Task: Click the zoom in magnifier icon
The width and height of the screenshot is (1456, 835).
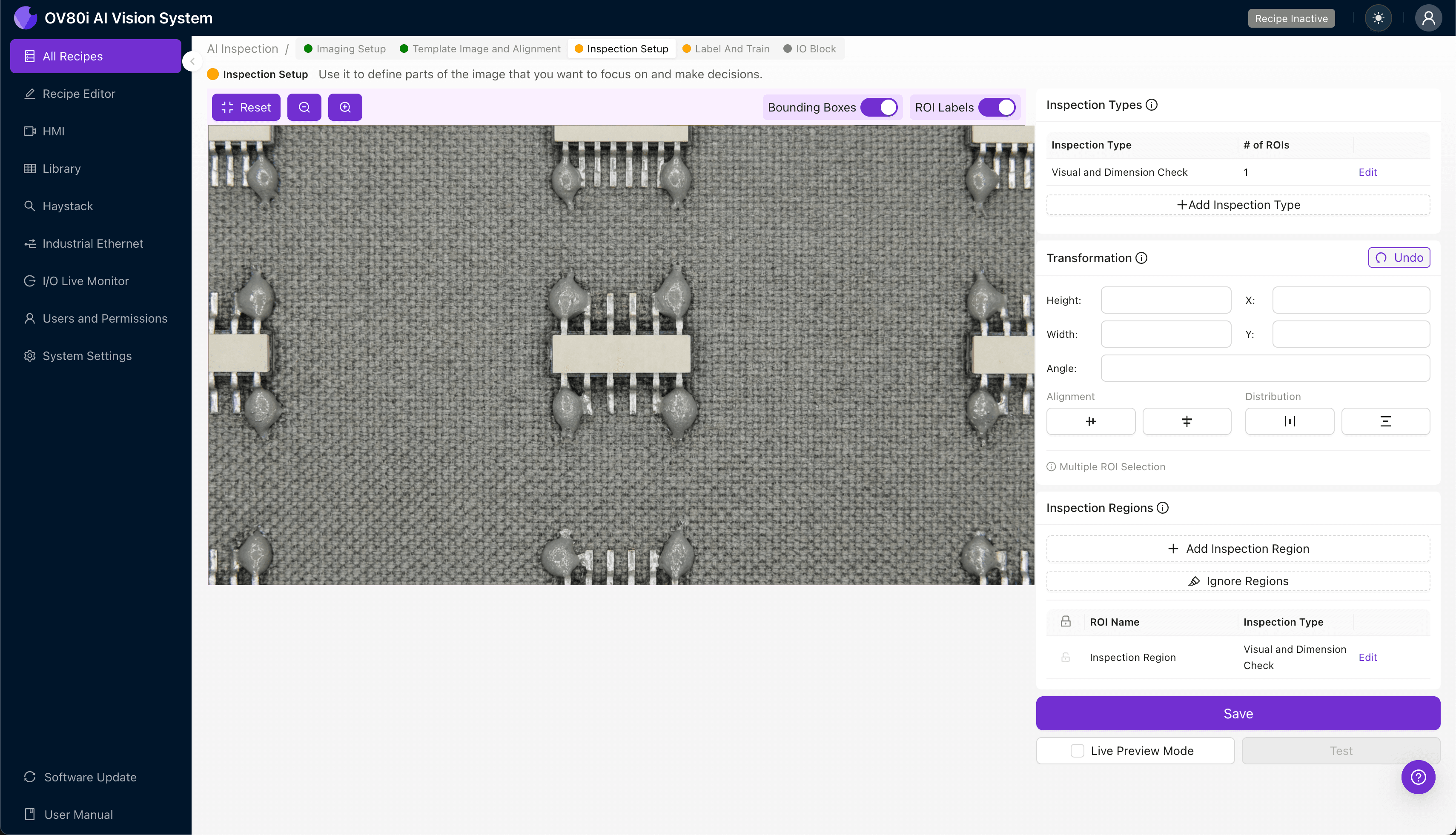Action: 345,107
